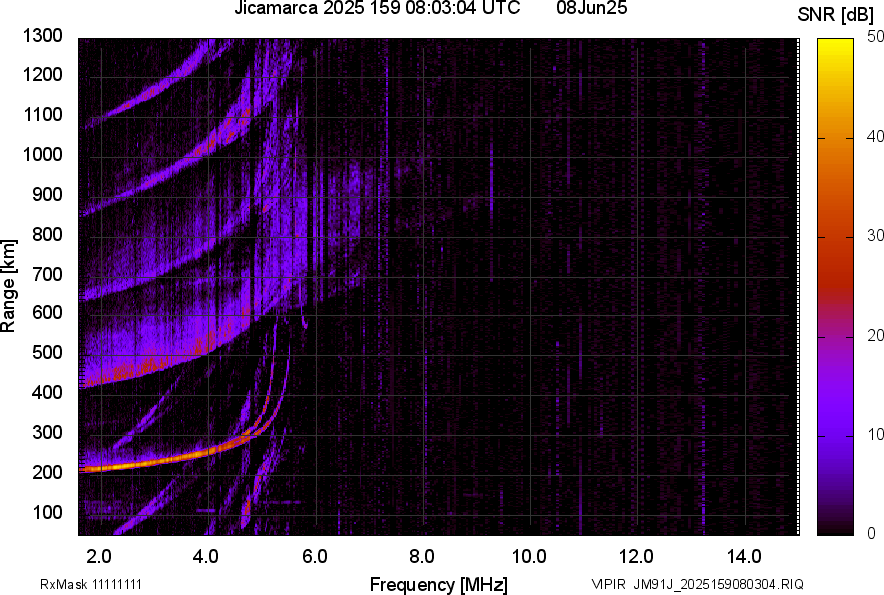Click the 'Frequency [MHz]' axis label
The height and width of the screenshot is (595, 884).
[x=439, y=584]
